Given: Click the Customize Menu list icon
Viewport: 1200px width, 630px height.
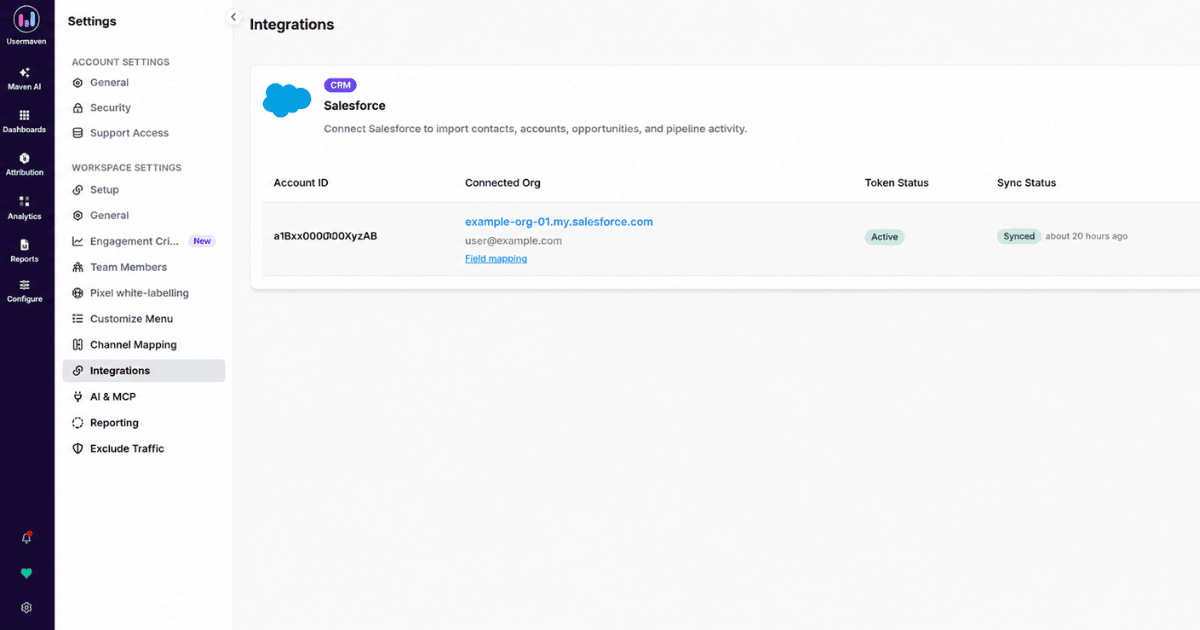Looking at the screenshot, I should tap(78, 319).
